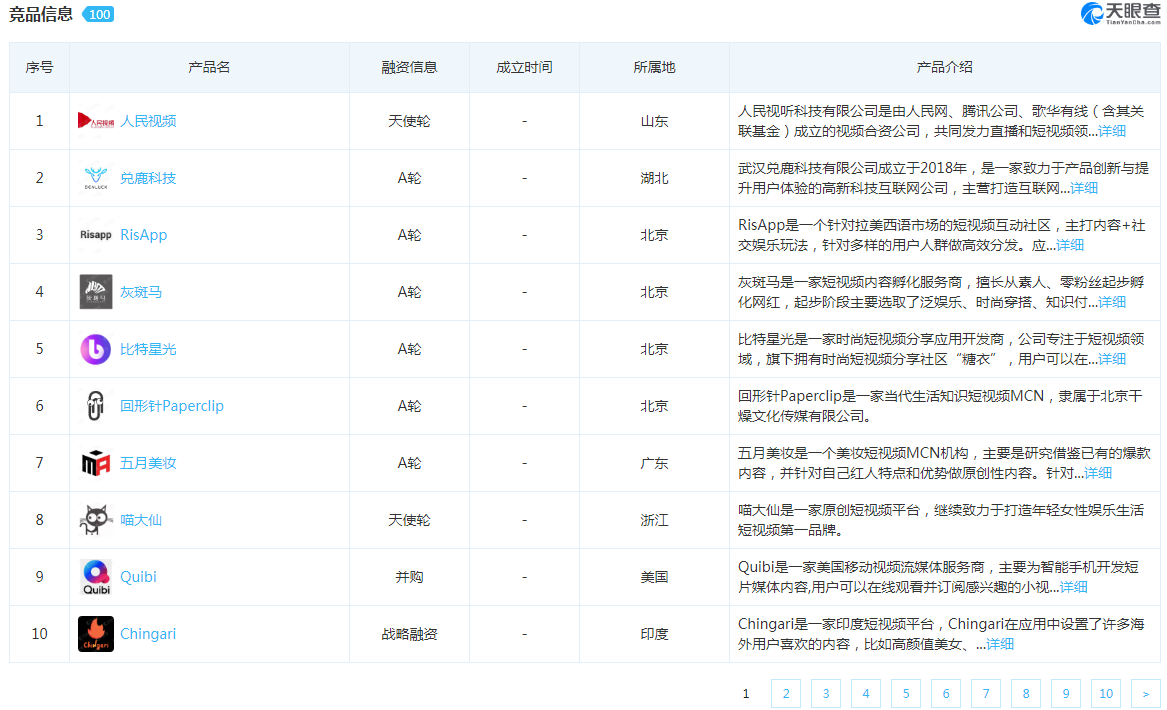Click the 回形针Paperclip clip logo

click(95, 406)
